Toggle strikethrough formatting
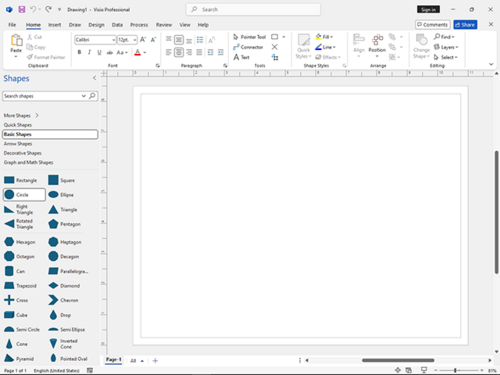 click(109, 52)
